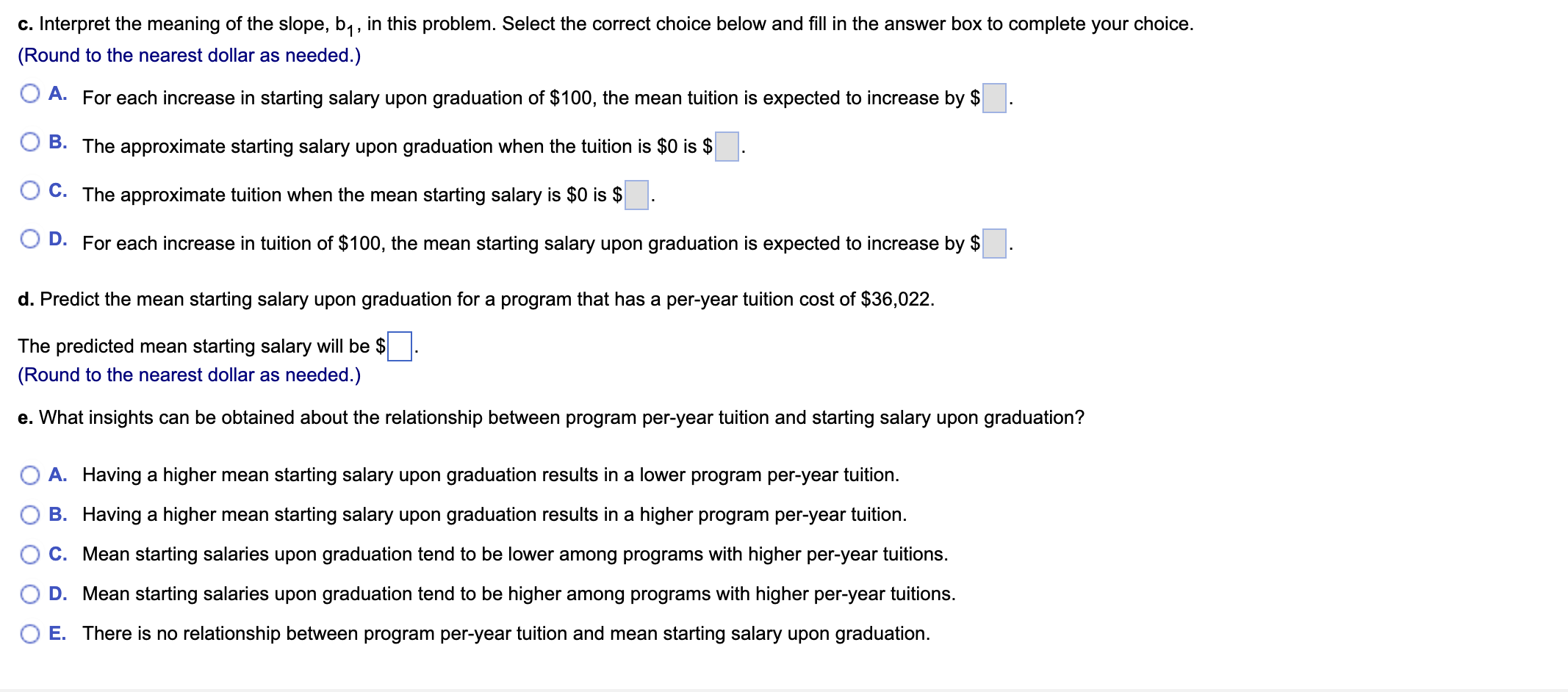1568x692 pixels.
Task: Select answer D about higher mean starting salaries
Action: tap(29, 594)
